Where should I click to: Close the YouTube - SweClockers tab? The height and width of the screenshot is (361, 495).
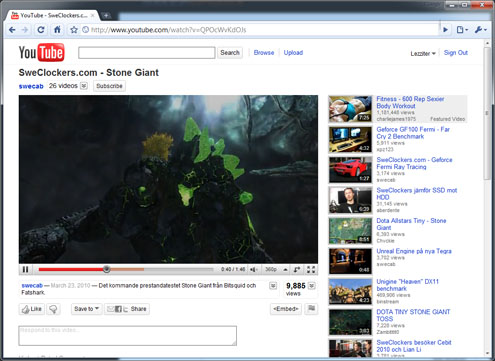93,15
